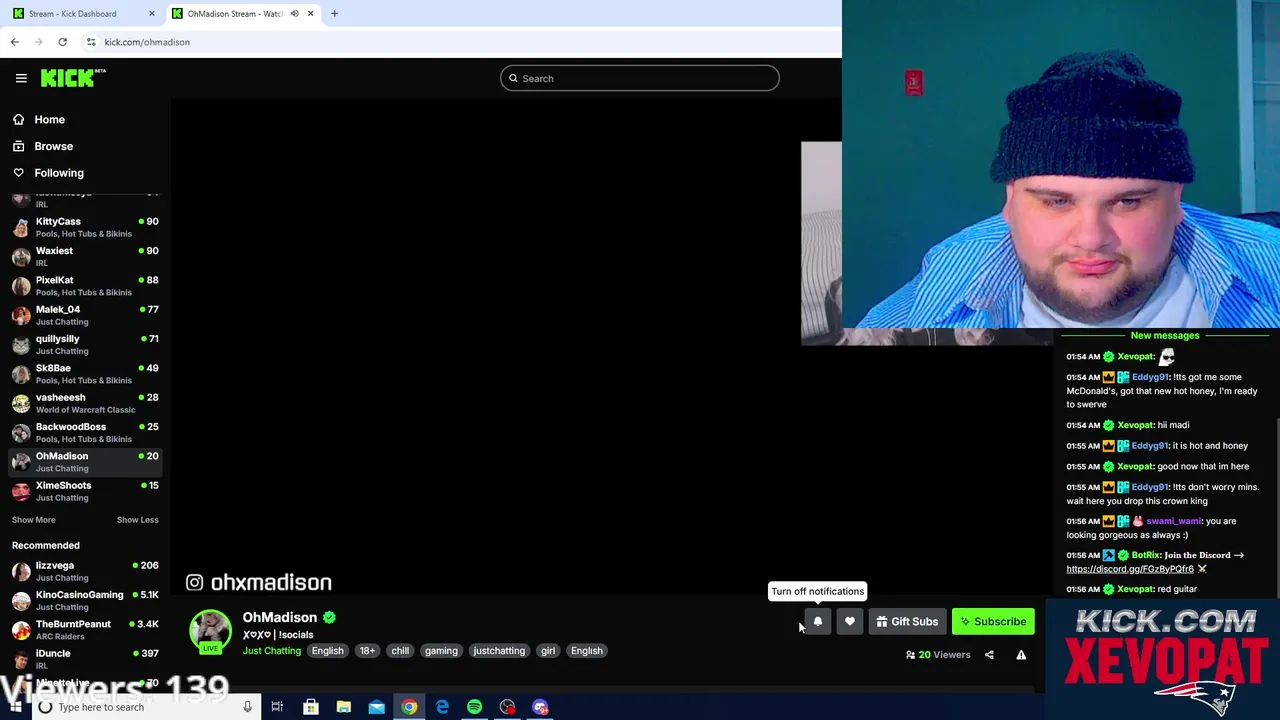Open the Discord invite link in chat
Screen dimensions: 1280x720
coord(1130,569)
